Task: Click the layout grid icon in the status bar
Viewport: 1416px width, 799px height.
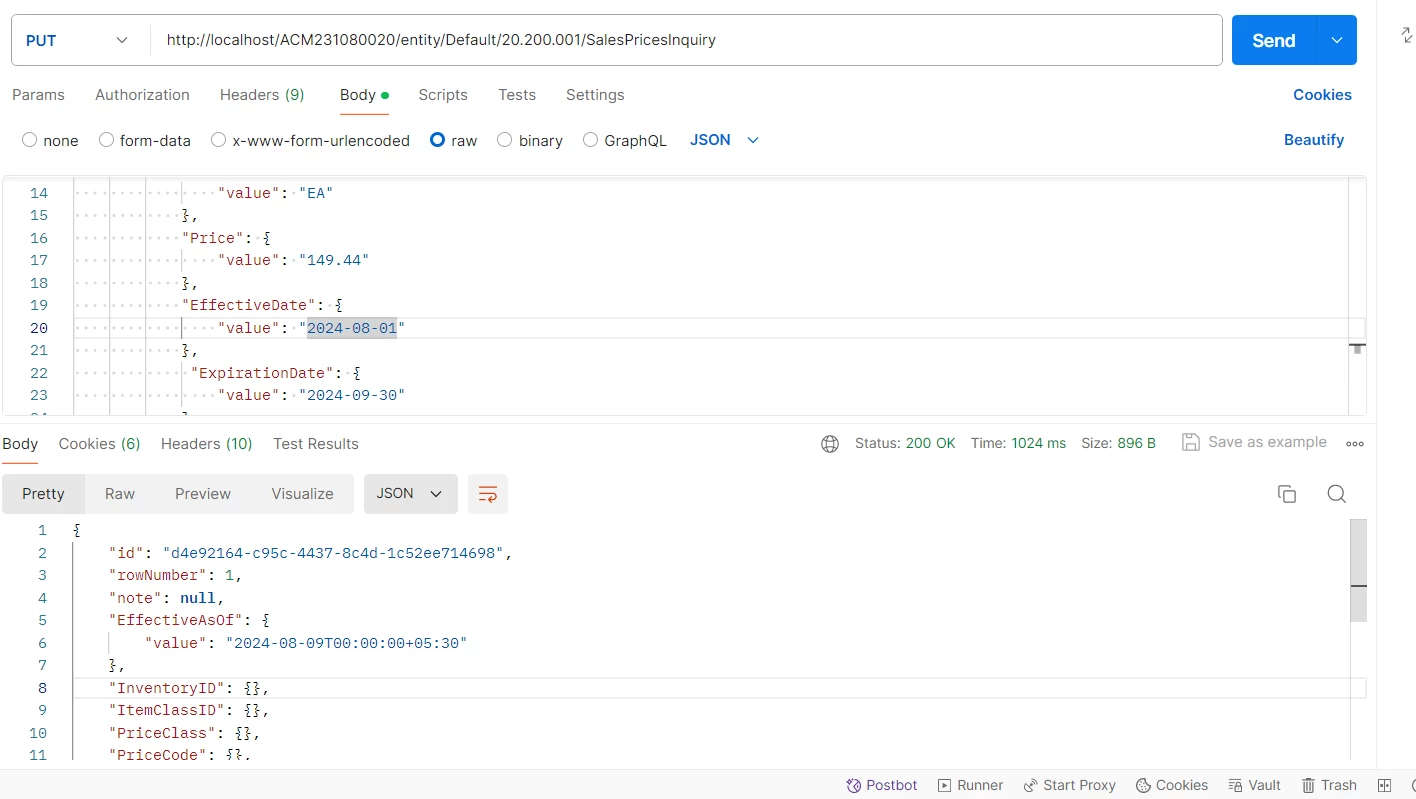Action: (1385, 785)
